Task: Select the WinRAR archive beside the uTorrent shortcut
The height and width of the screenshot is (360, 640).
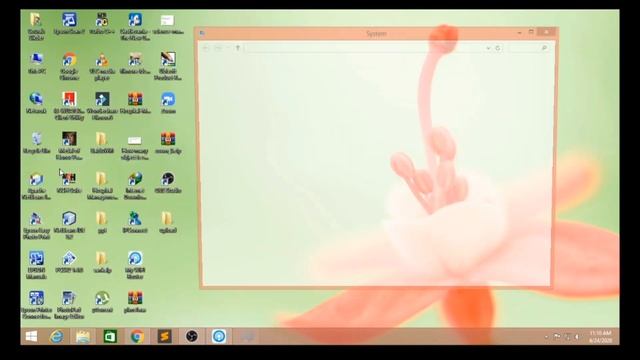Action: [x=135, y=302]
